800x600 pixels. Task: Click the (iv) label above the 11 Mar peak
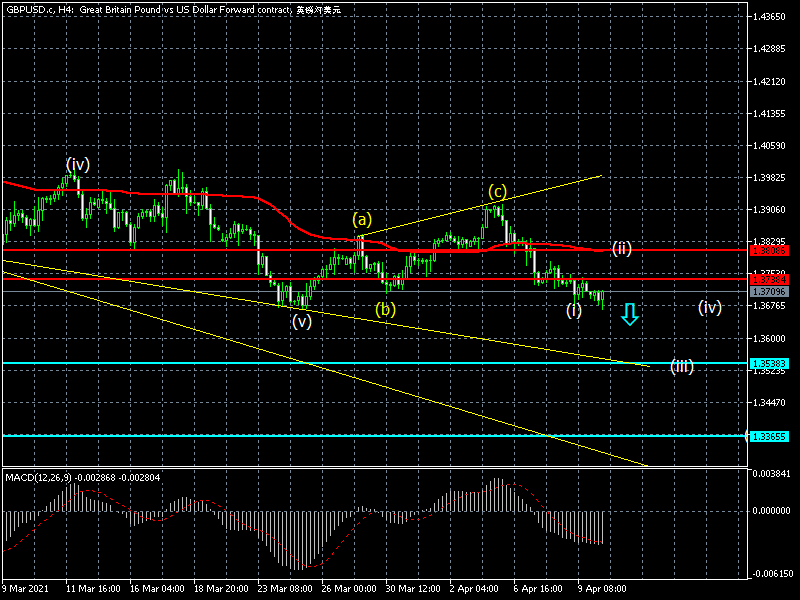[78, 163]
